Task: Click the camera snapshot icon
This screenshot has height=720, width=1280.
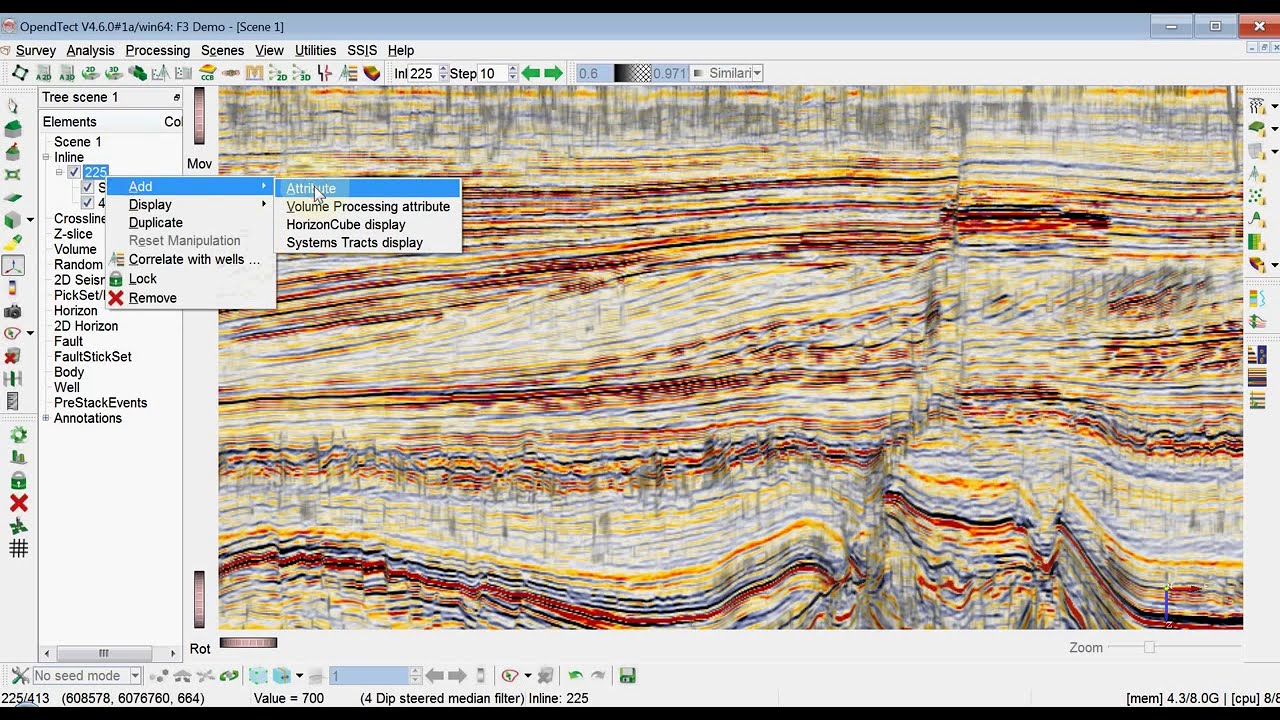Action: (x=13, y=311)
